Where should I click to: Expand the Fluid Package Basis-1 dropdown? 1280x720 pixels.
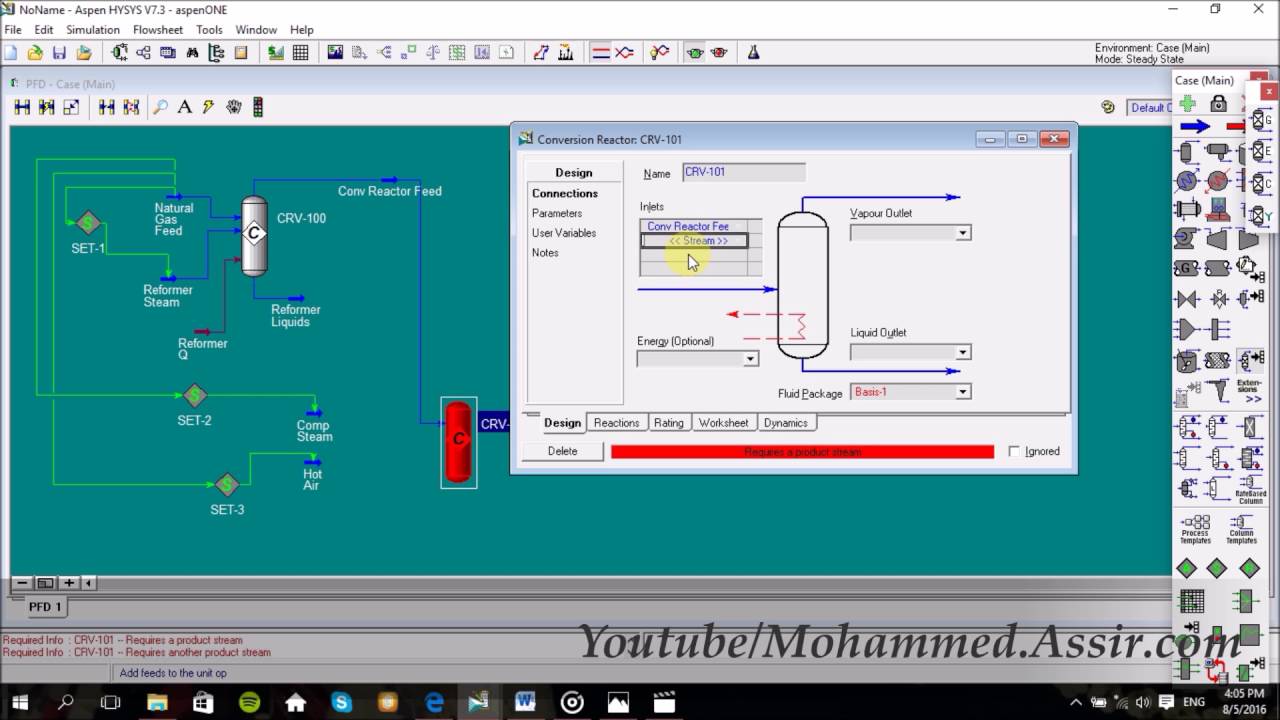(962, 392)
